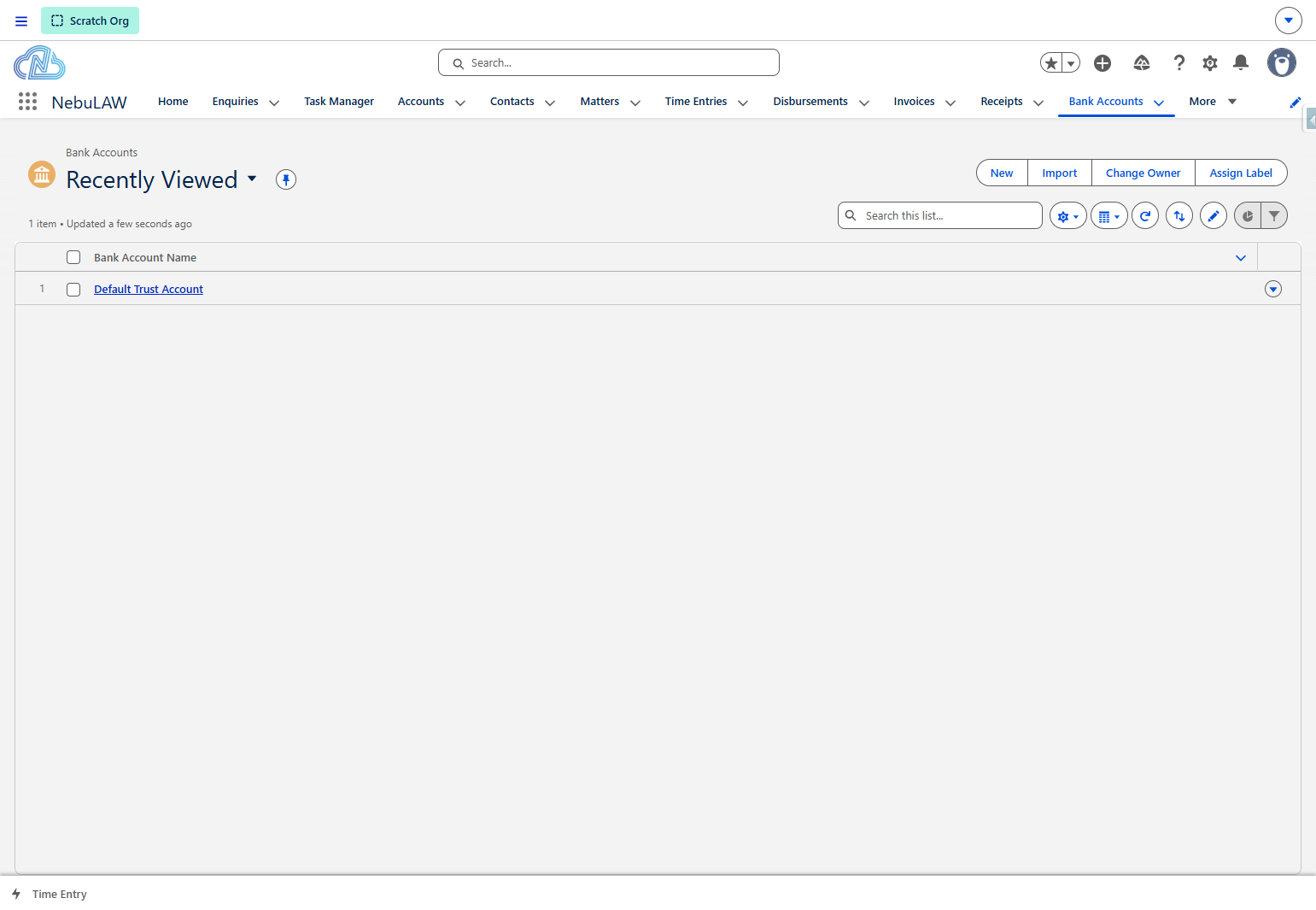Select all rows with header checkbox
1316x910 pixels.
click(x=73, y=257)
